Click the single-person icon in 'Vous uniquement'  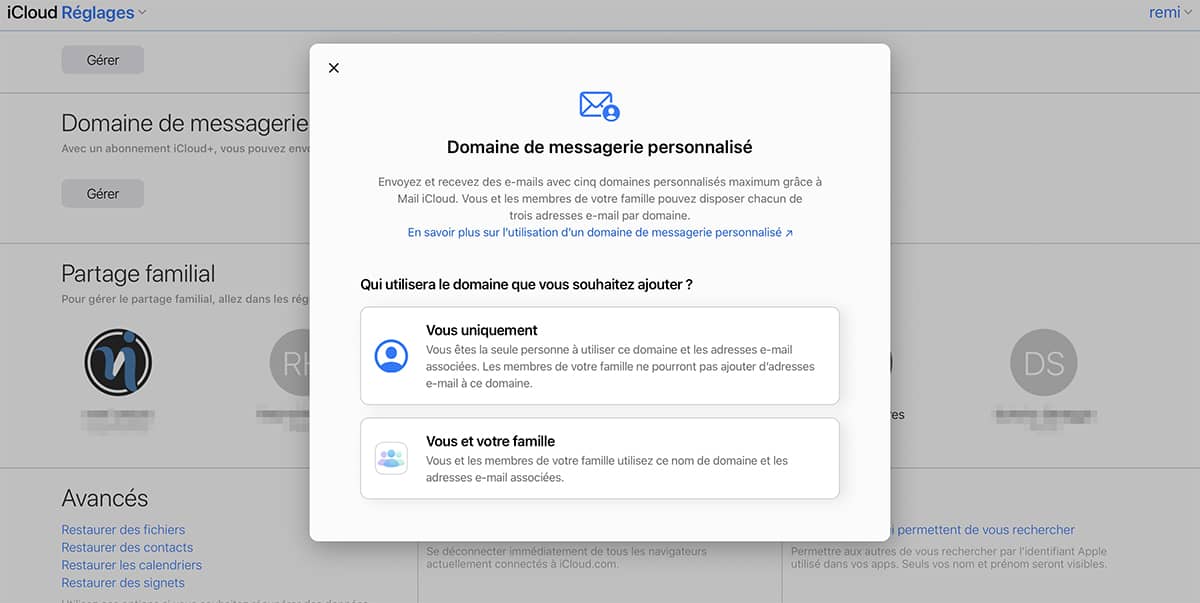[x=391, y=356]
